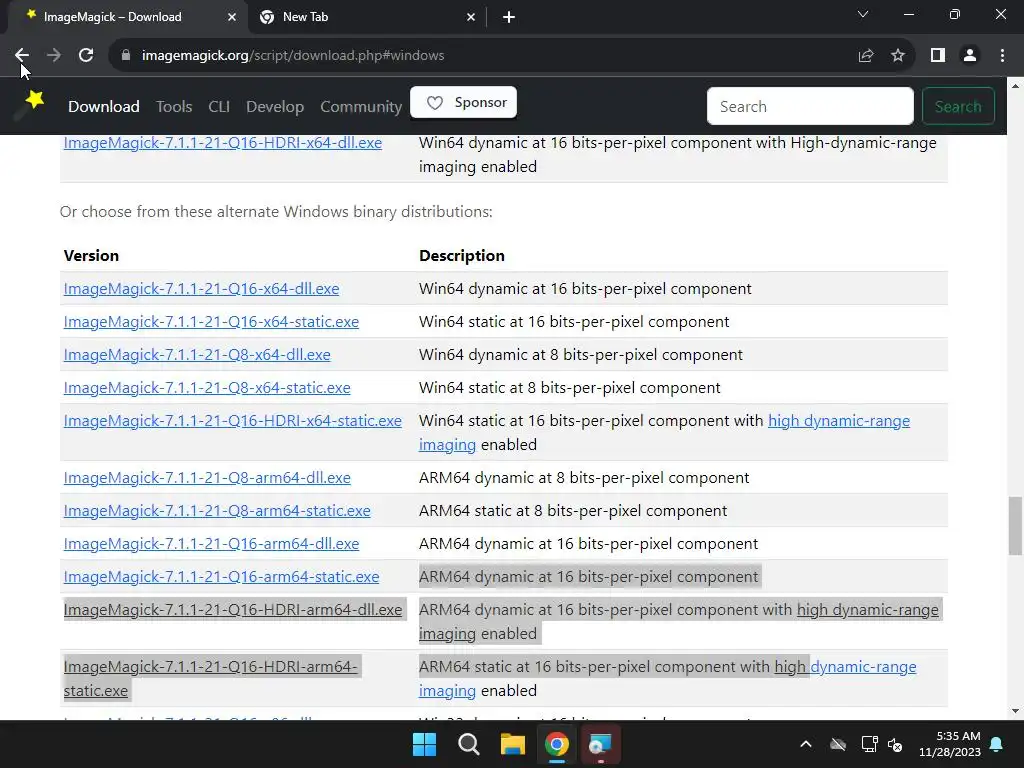Click the scrollbar down arrow
Image resolution: width=1024 pixels, height=768 pixels.
pyautogui.click(x=1016, y=711)
